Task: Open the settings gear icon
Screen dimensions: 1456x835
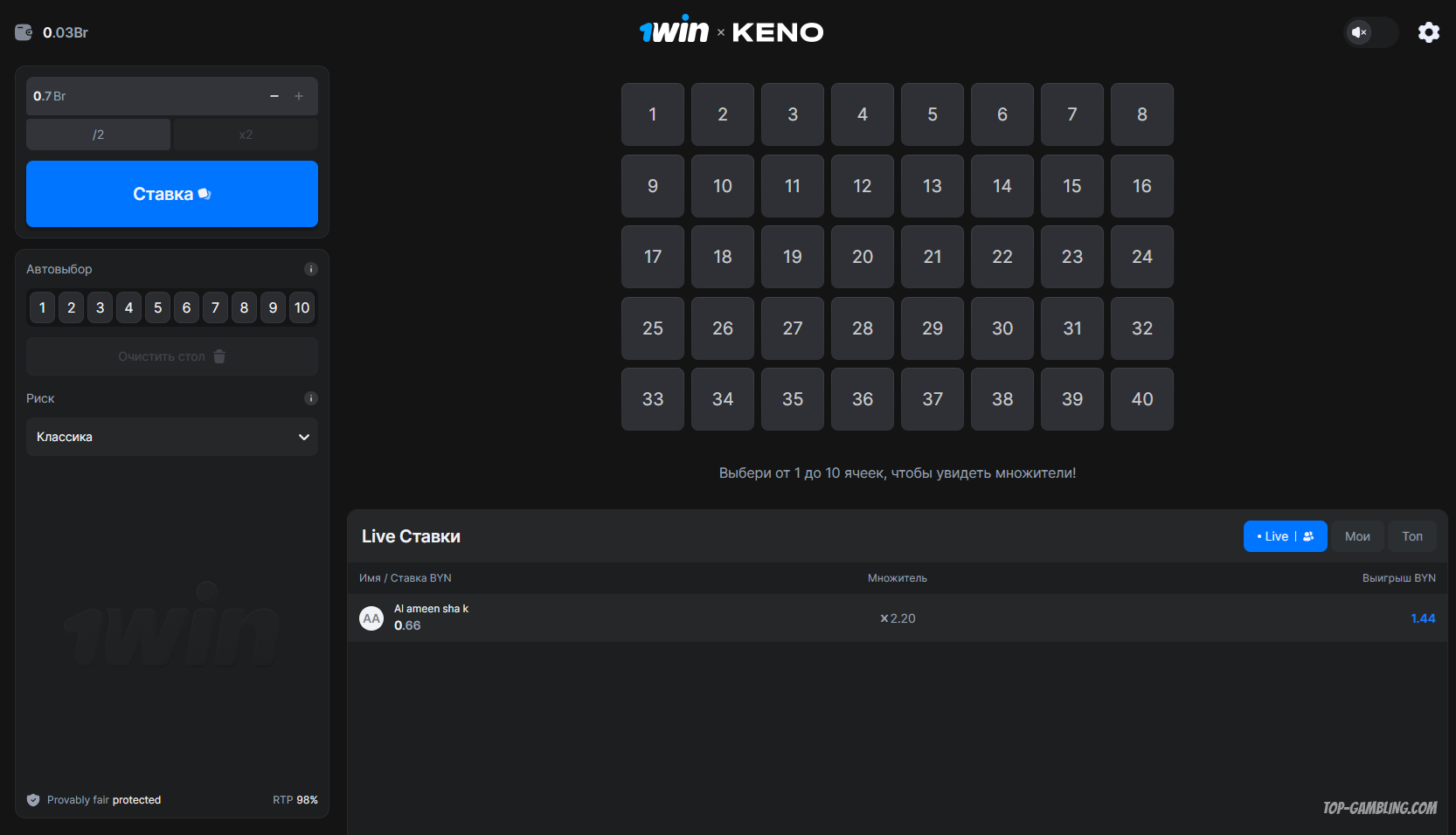Action: pos(1429,32)
